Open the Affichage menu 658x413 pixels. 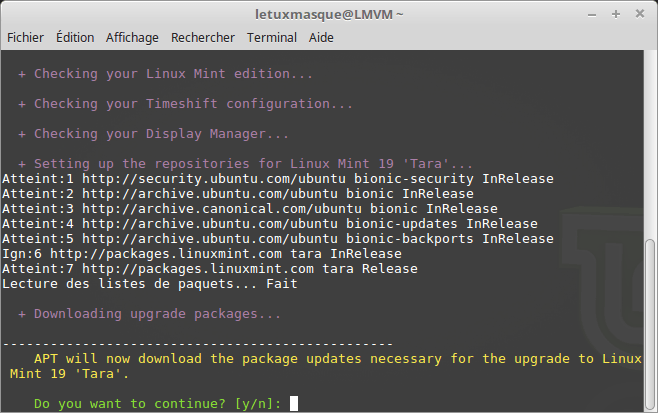click(x=132, y=37)
